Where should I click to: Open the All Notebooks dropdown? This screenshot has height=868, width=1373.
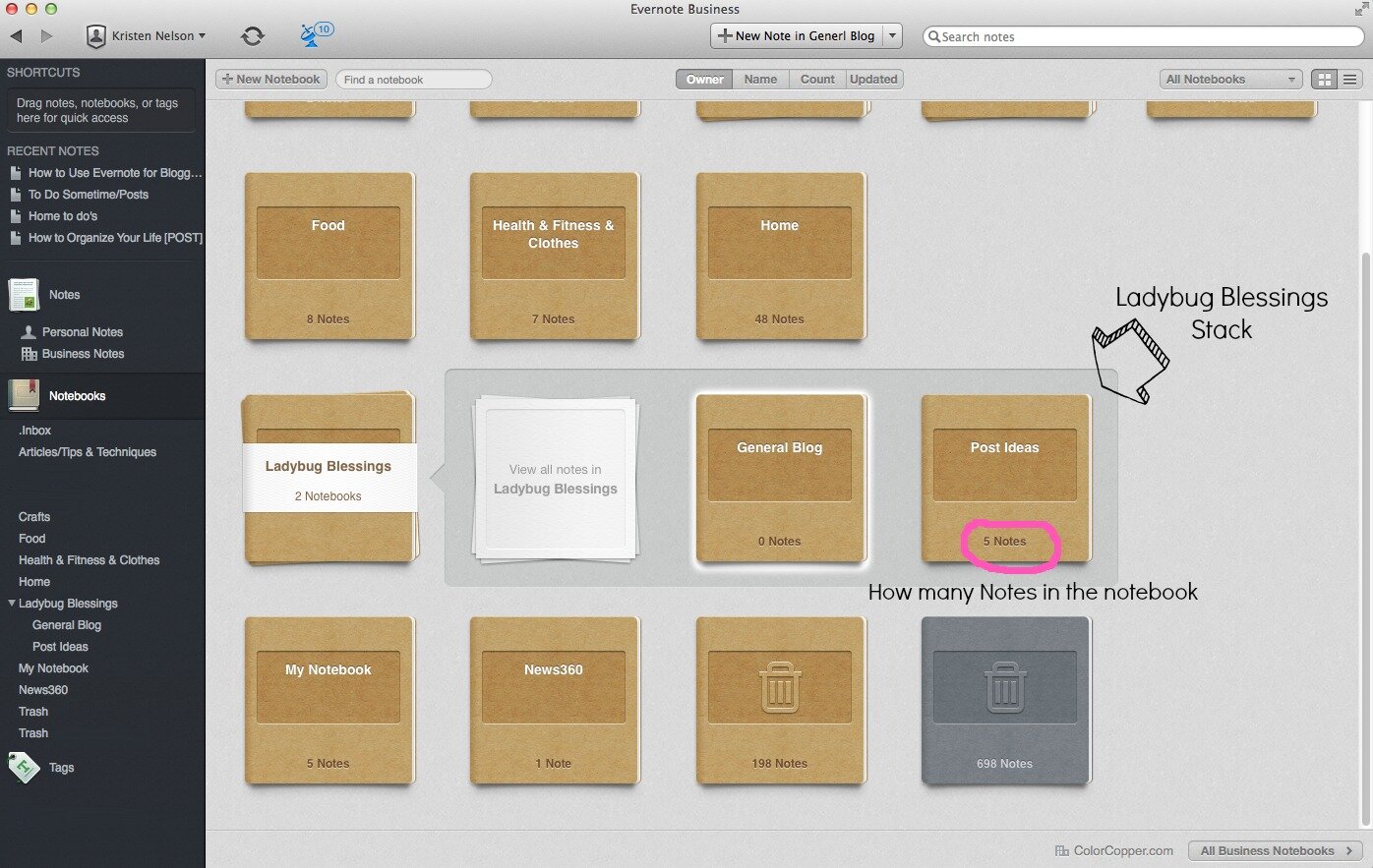point(1230,80)
